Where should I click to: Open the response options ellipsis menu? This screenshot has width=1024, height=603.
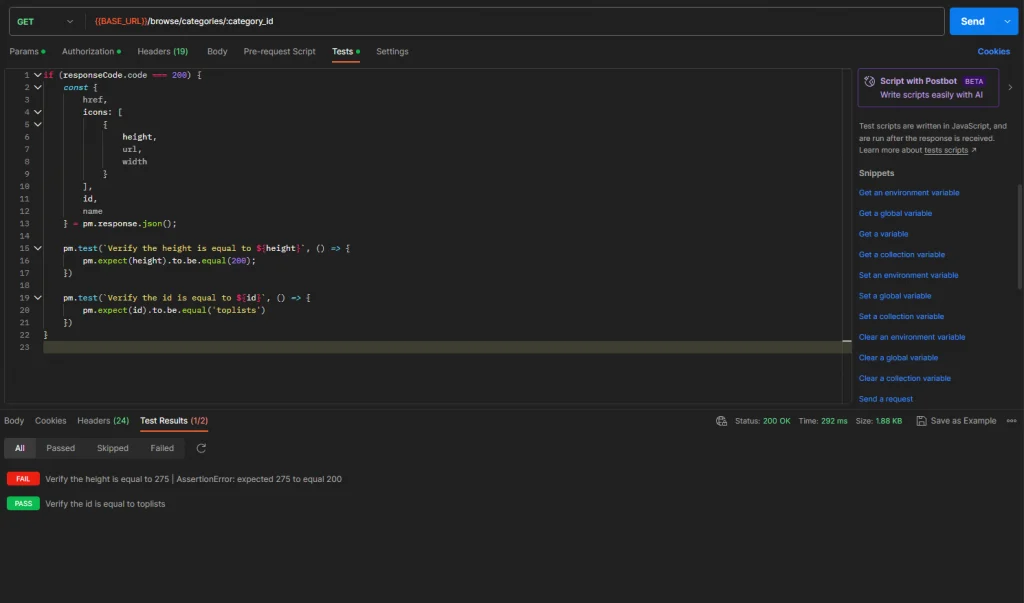click(x=1011, y=421)
